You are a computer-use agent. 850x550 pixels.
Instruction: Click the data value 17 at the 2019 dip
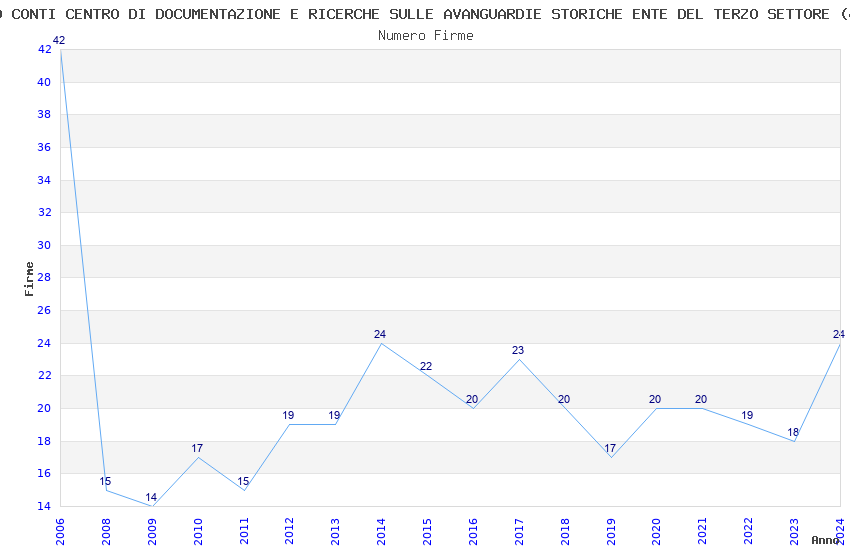(610, 448)
